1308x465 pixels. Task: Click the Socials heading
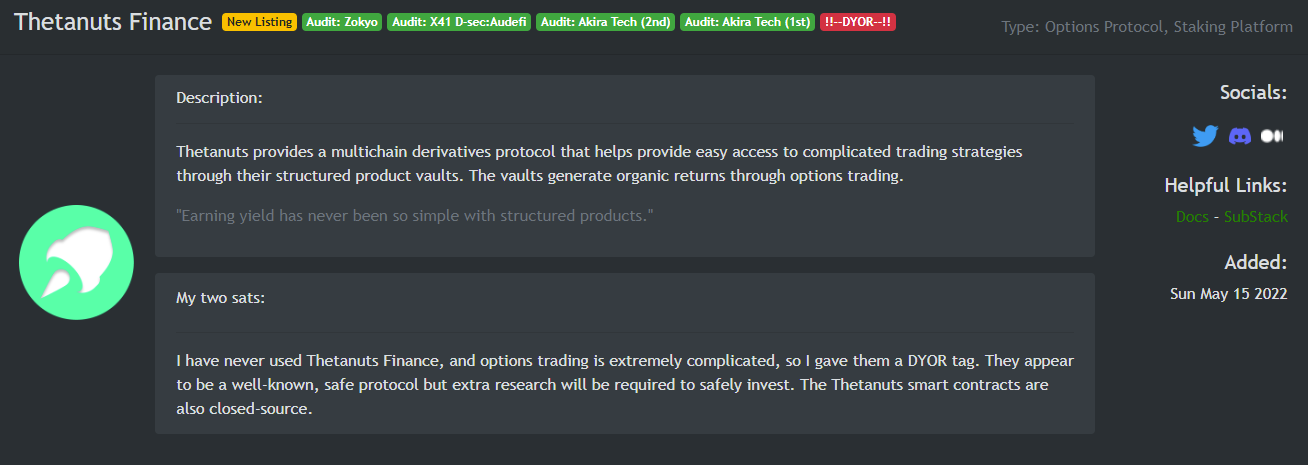coord(1254,92)
